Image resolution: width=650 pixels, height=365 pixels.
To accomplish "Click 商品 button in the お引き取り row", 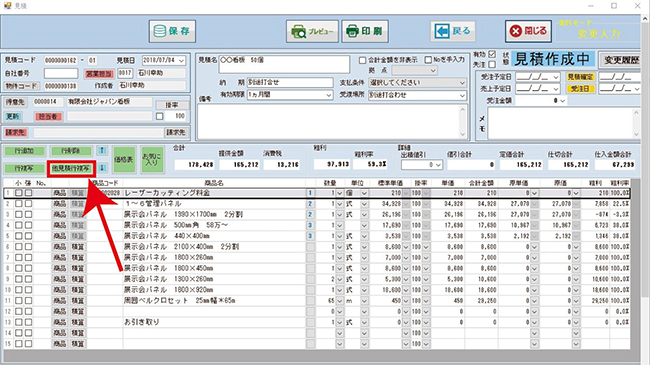I will [60, 322].
